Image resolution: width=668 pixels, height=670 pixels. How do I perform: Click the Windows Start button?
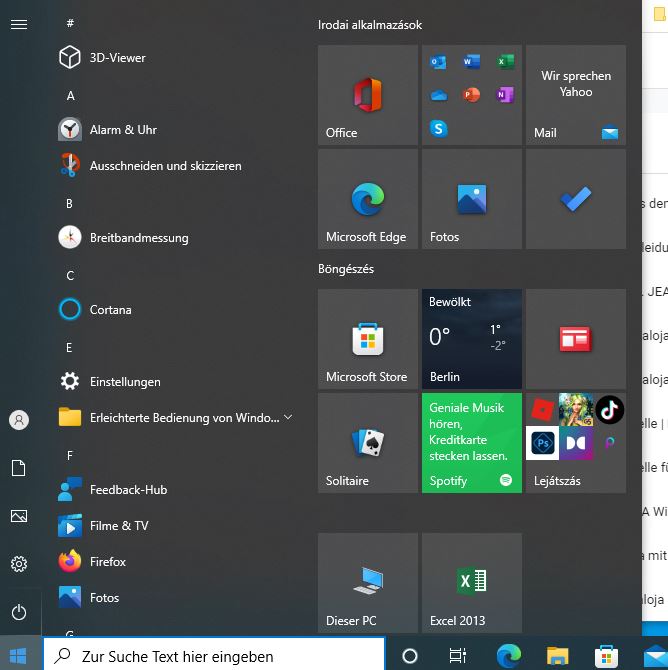click(18, 655)
